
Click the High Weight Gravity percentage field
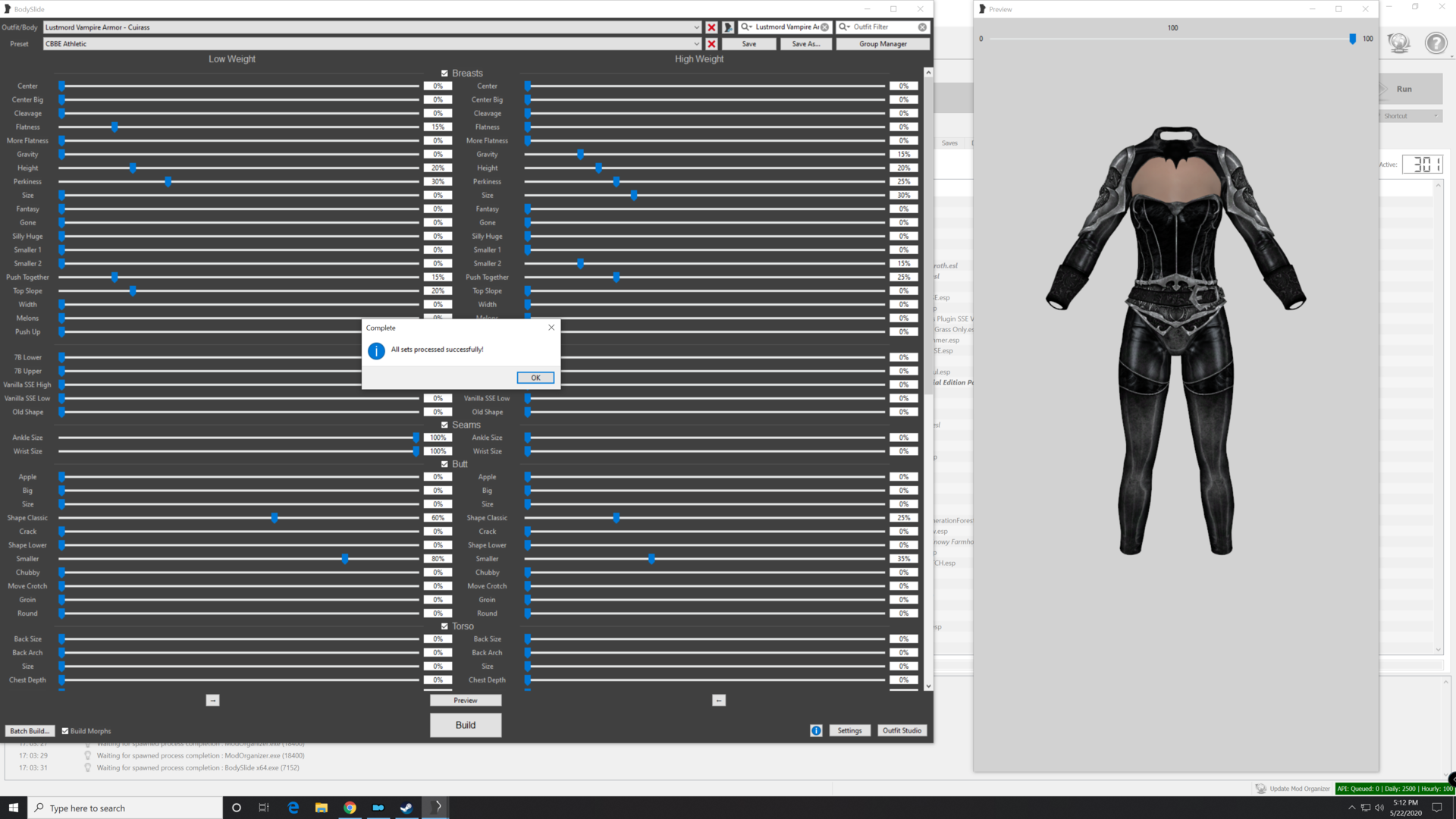[903, 155]
